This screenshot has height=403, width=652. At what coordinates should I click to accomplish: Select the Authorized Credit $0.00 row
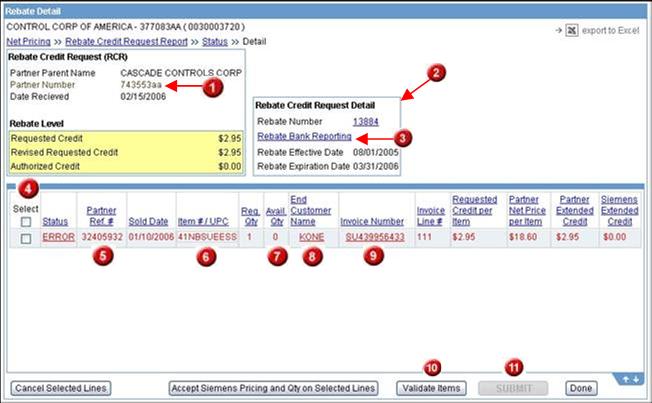[x=126, y=166]
